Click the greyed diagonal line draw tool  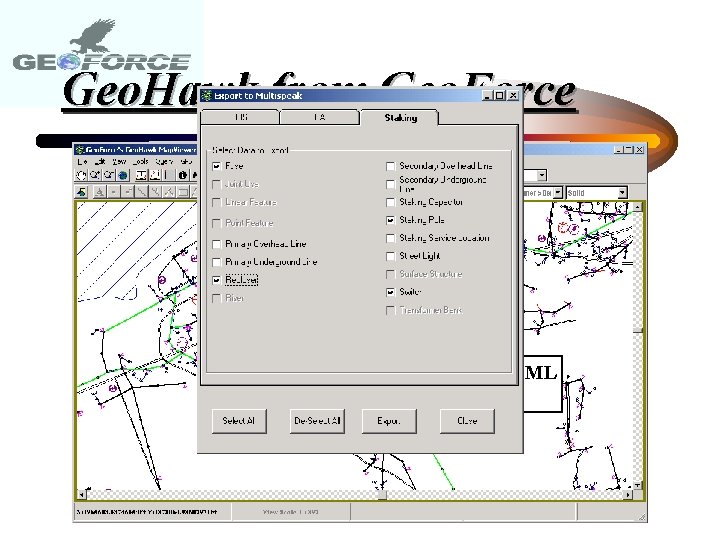point(141,192)
